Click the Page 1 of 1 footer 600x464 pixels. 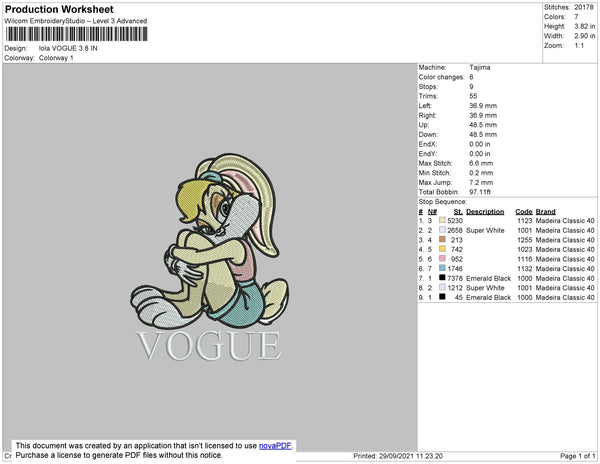578,456
